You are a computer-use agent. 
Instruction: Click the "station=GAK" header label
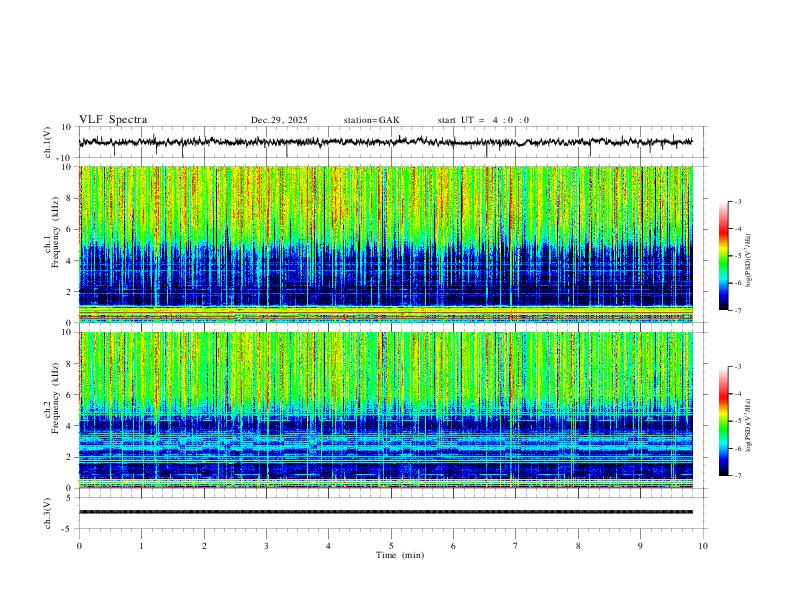[x=371, y=120]
